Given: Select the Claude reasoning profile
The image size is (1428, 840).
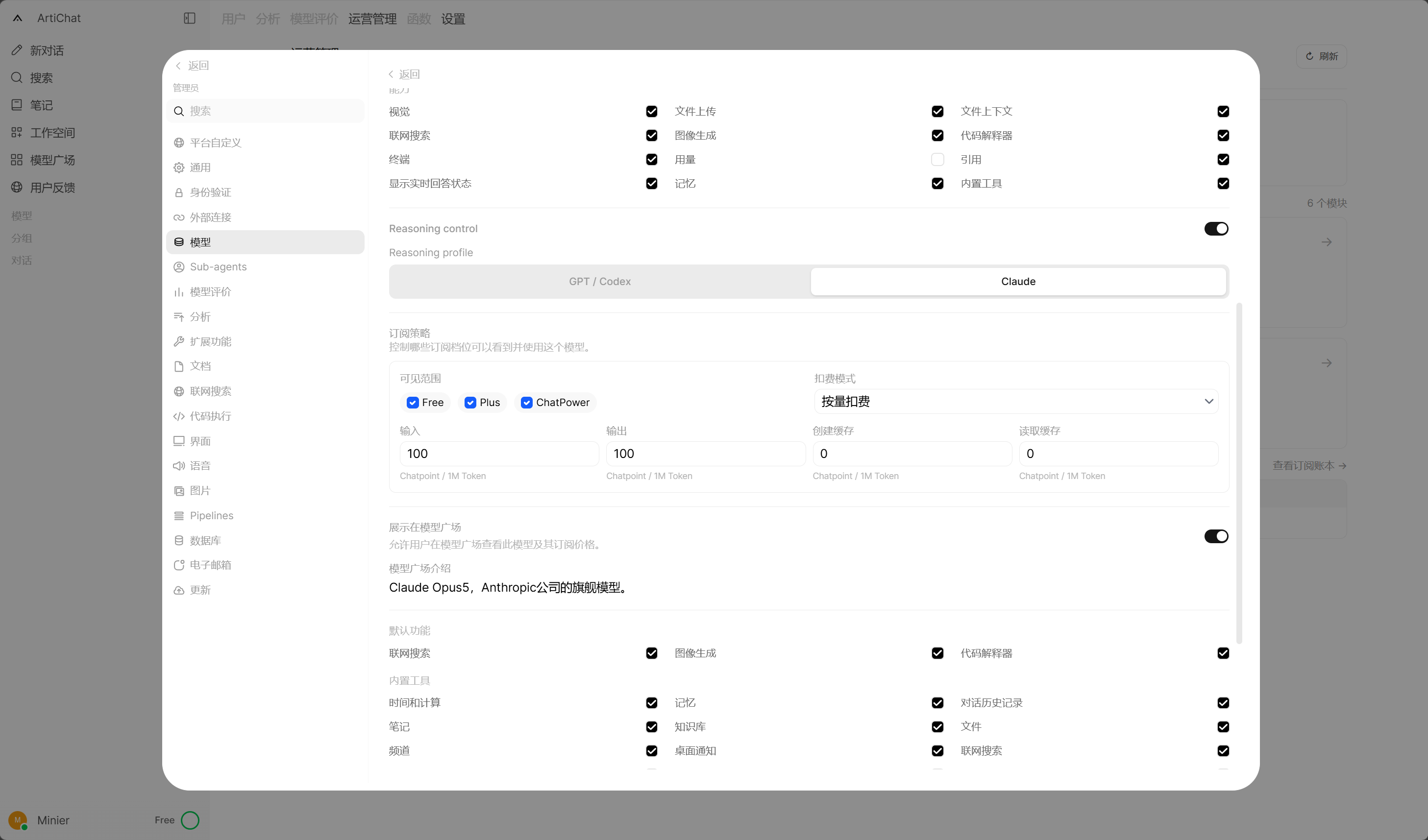Looking at the screenshot, I should coord(1018,282).
